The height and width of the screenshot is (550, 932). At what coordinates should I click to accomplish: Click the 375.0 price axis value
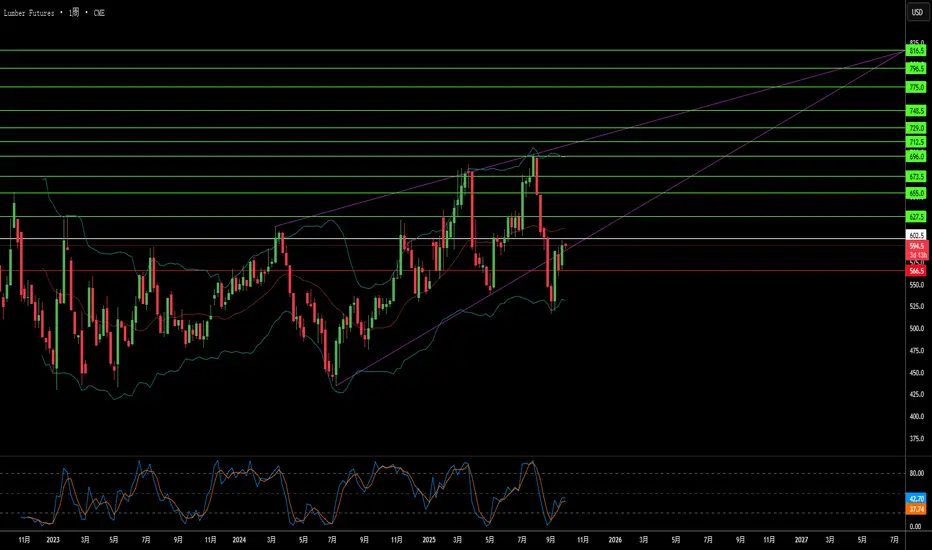coord(917,439)
